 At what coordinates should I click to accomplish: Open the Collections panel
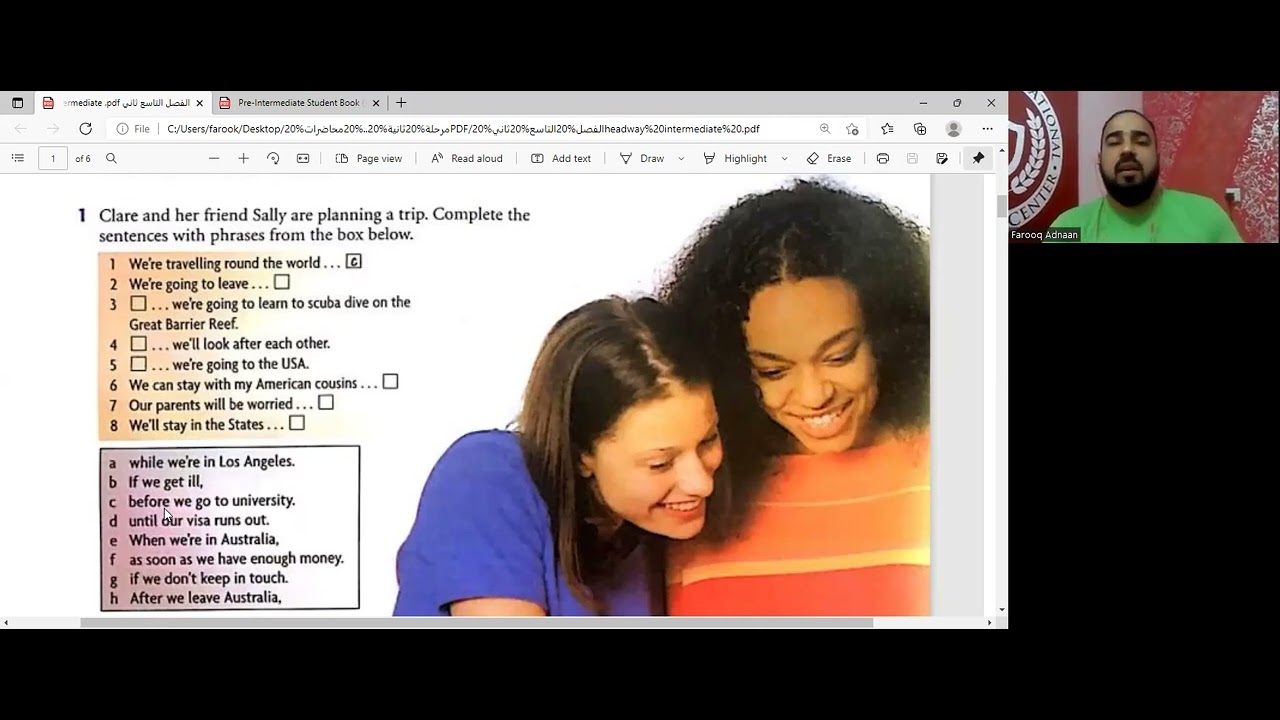[x=920, y=129]
